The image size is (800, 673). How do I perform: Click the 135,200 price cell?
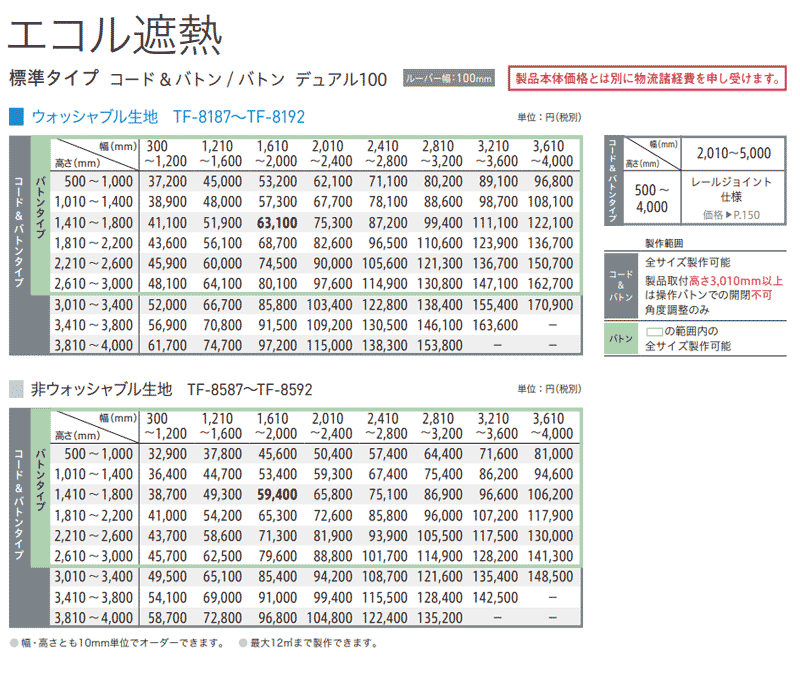(x=441, y=618)
